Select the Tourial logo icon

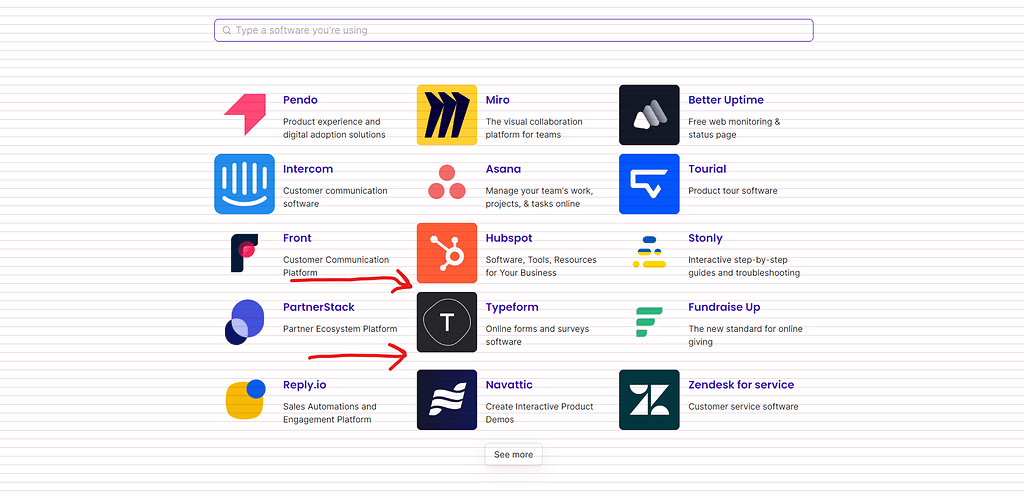(649, 184)
